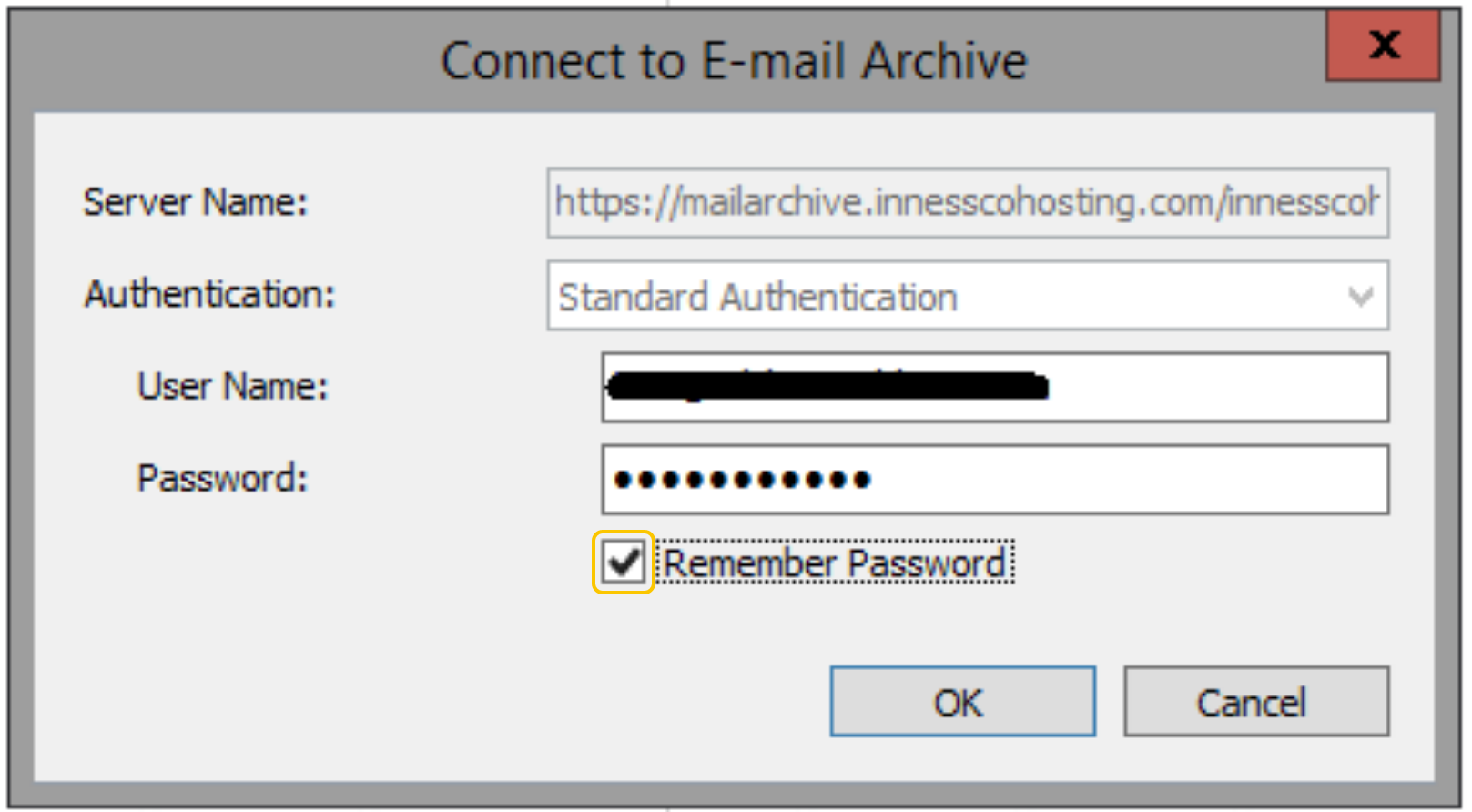Screen dimensions: 1472x812
Task: Select the Standard Authentication combo box text
Action: (757, 297)
